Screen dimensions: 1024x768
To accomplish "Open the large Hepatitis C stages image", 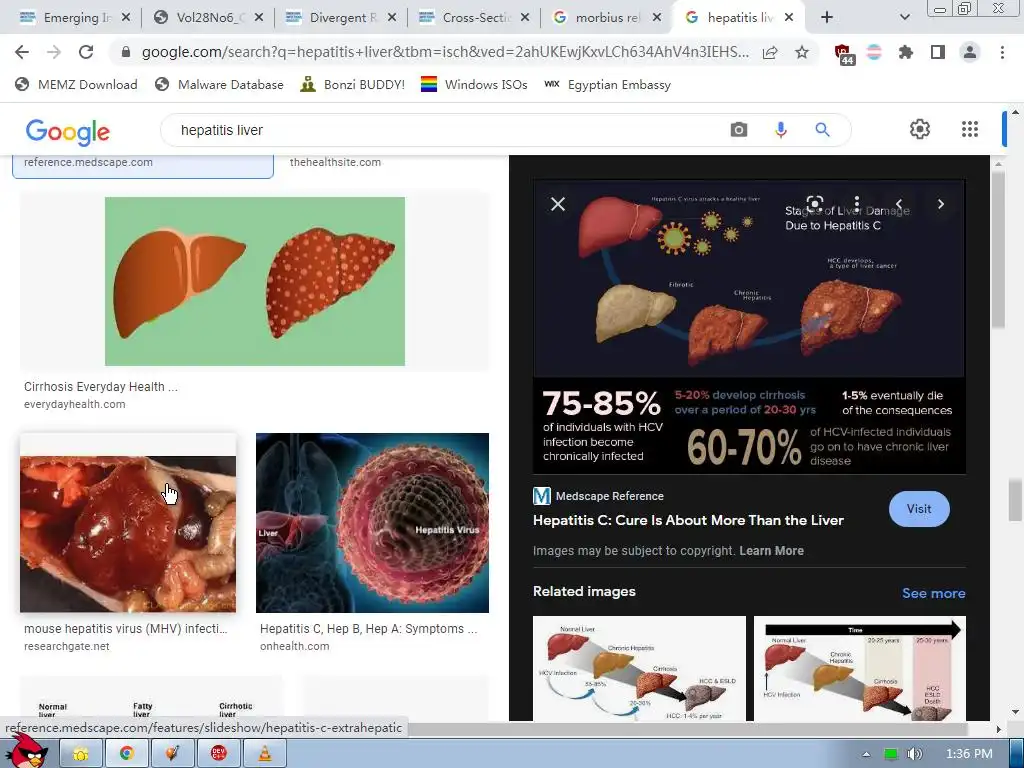I will (749, 327).
